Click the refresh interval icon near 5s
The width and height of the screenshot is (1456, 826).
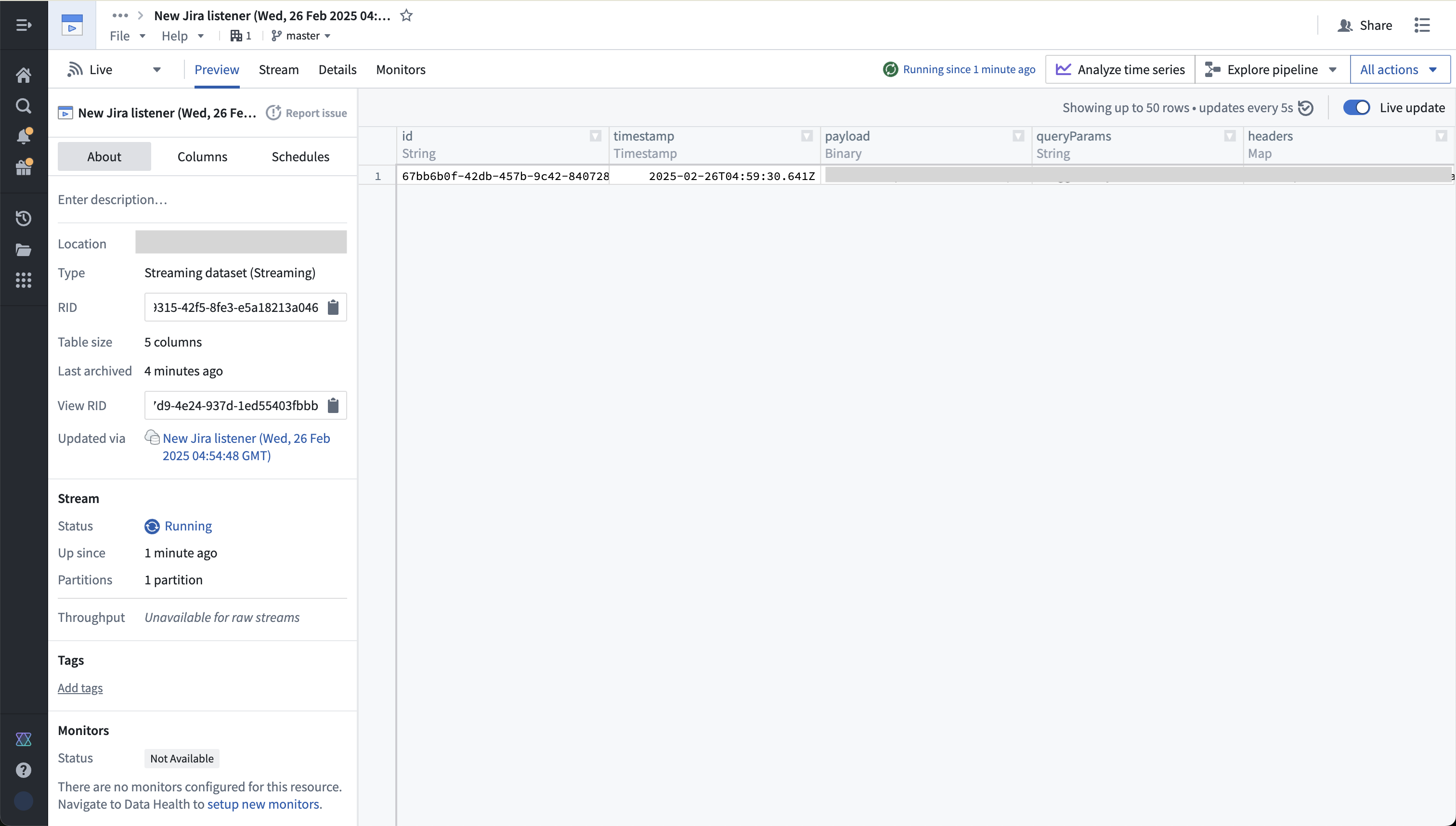(1306, 108)
